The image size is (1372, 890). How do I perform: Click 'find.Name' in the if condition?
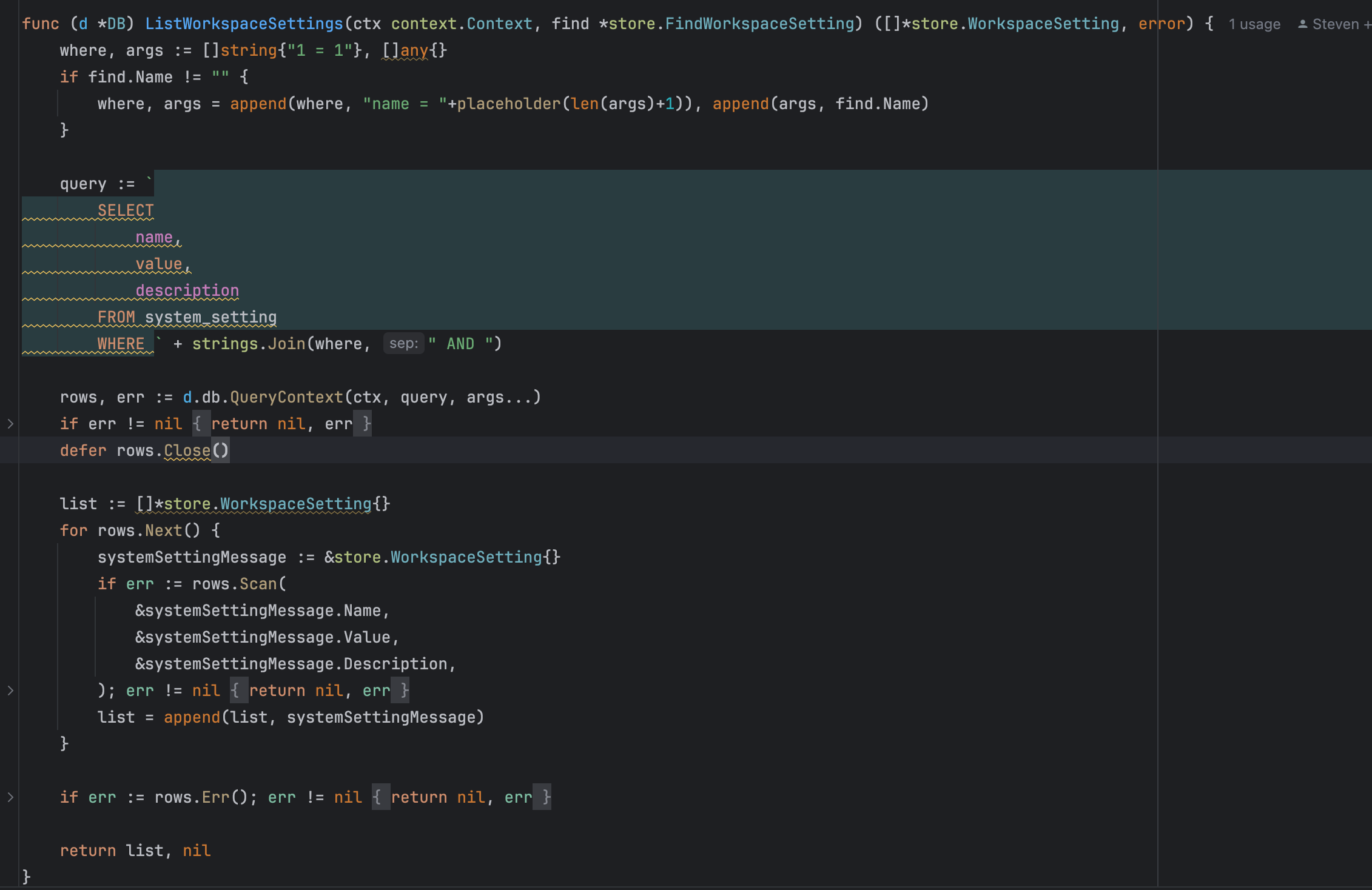(130, 77)
